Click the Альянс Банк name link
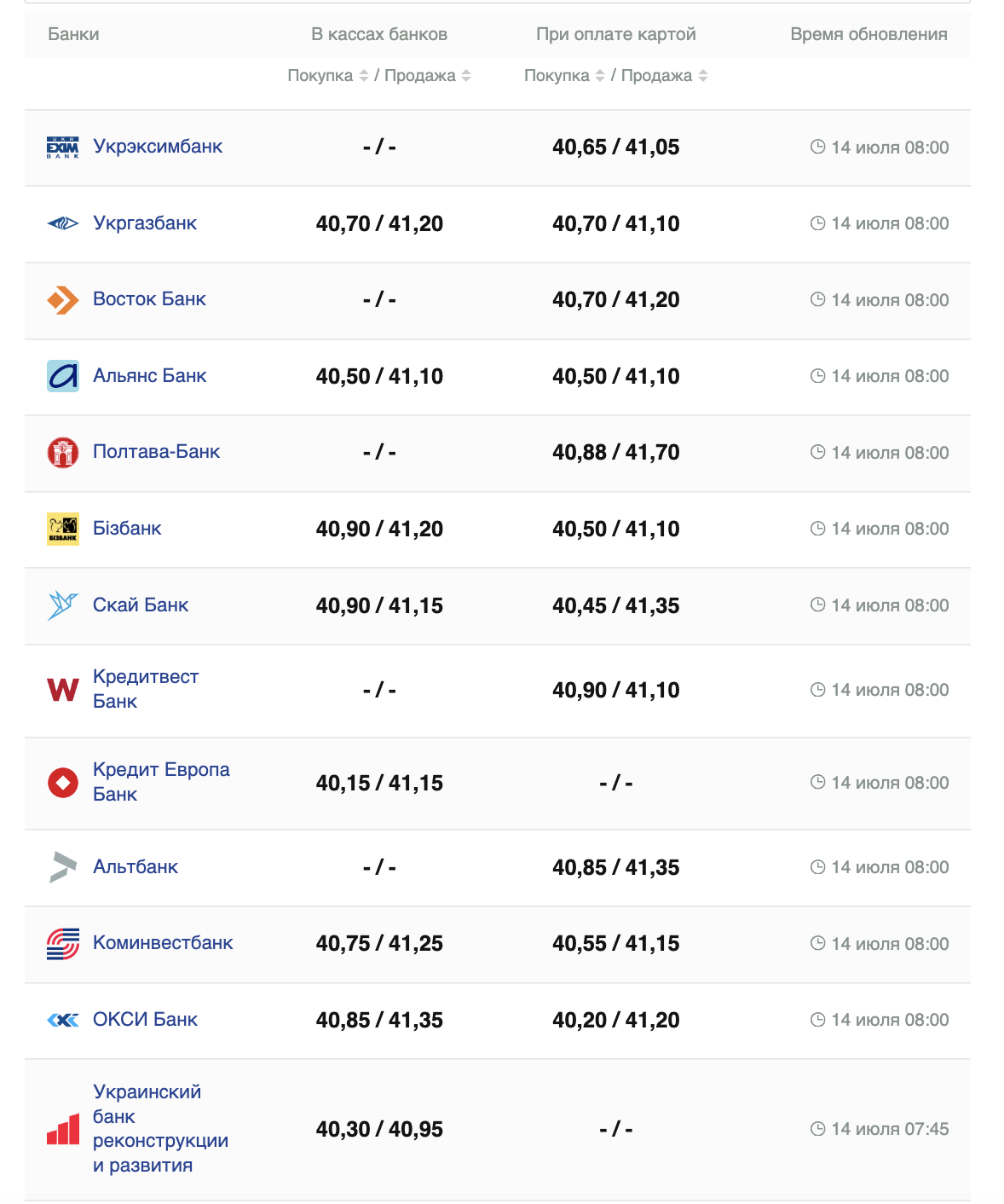Screen dimensions: 1004x1204 click(x=149, y=376)
